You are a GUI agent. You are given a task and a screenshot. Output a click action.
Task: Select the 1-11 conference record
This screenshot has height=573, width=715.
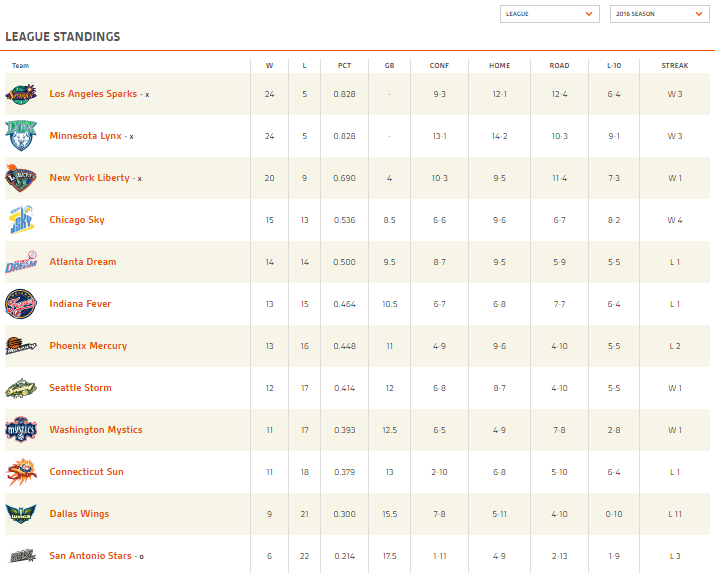pos(439,556)
